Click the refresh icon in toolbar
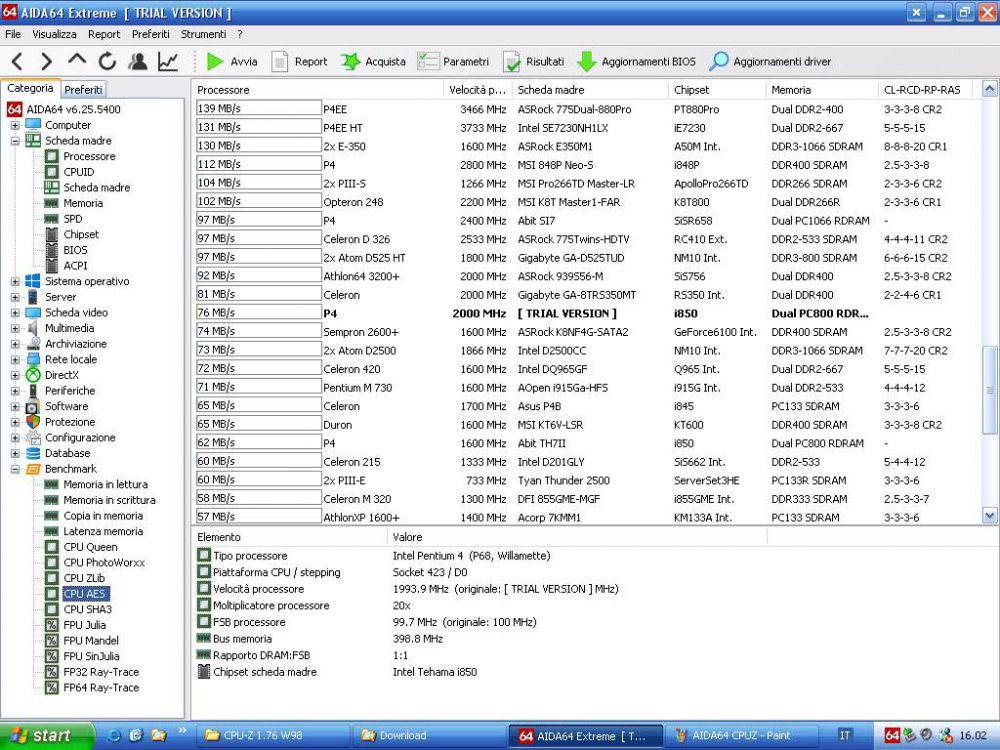The image size is (1000, 750). (107, 61)
